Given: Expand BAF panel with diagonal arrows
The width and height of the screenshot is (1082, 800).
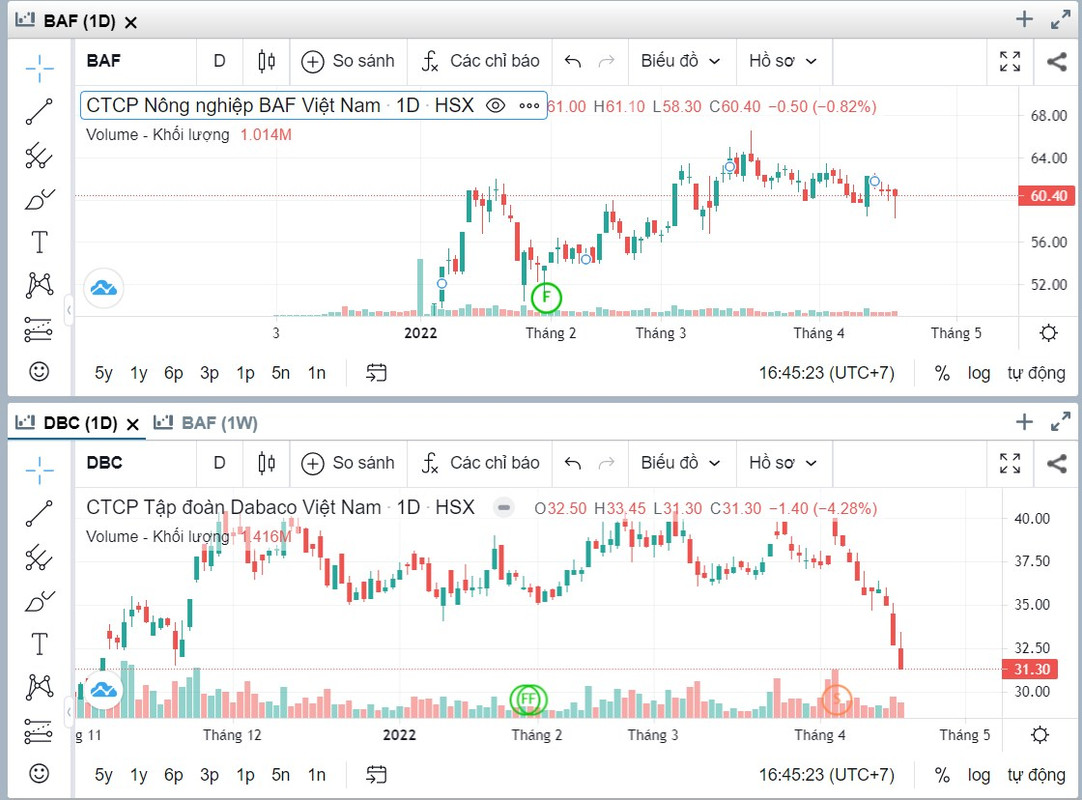Looking at the screenshot, I should point(1061,20).
